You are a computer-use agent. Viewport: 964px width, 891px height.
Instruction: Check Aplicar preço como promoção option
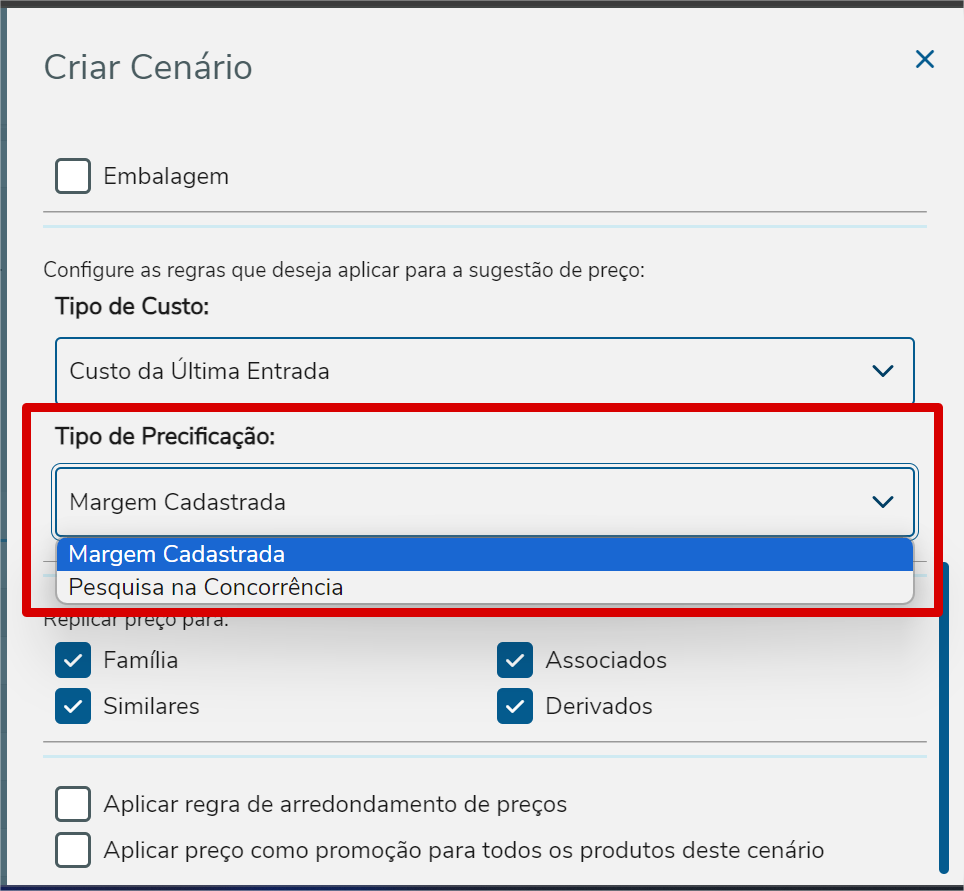[x=74, y=850]
